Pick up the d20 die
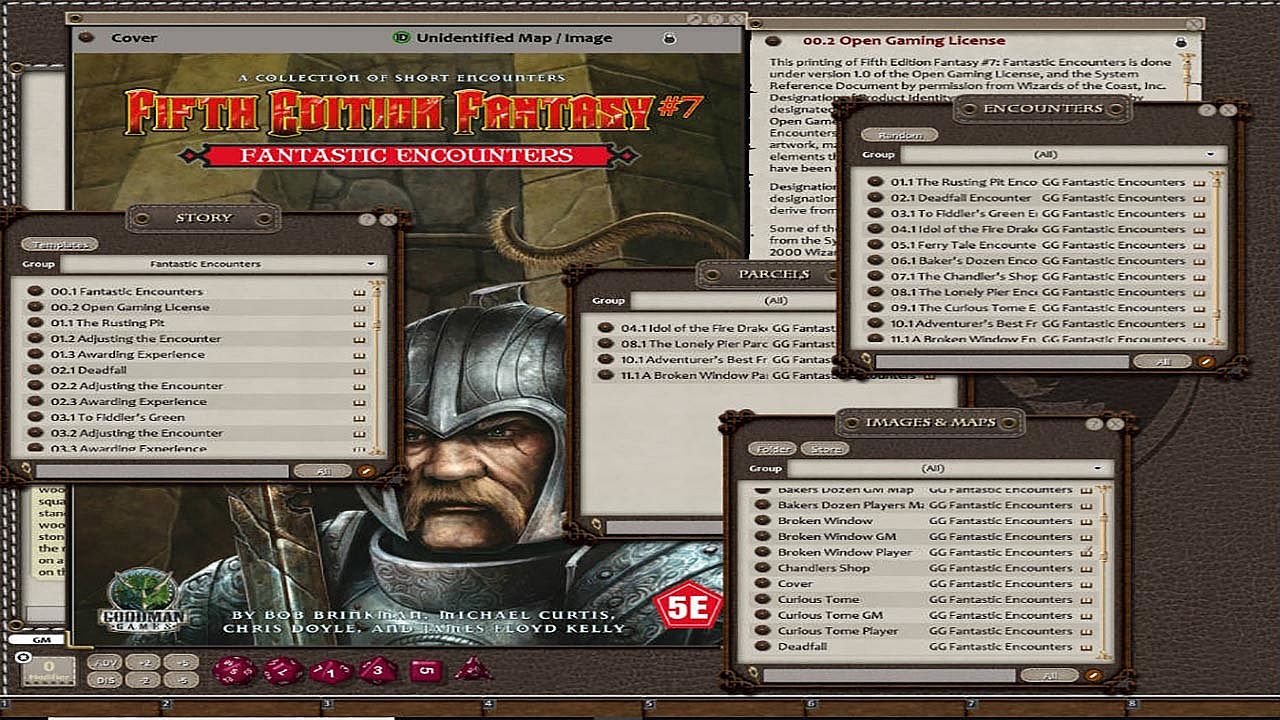The image size is (1280, 720). (232, 669)
